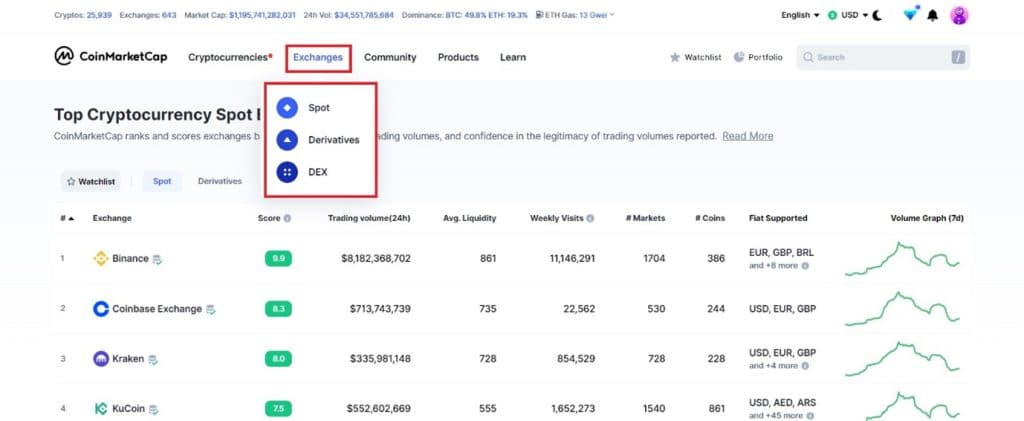Click the reserves badge beside Binance
This screenshot has width=1024, height=421.
tap(157, 259)
